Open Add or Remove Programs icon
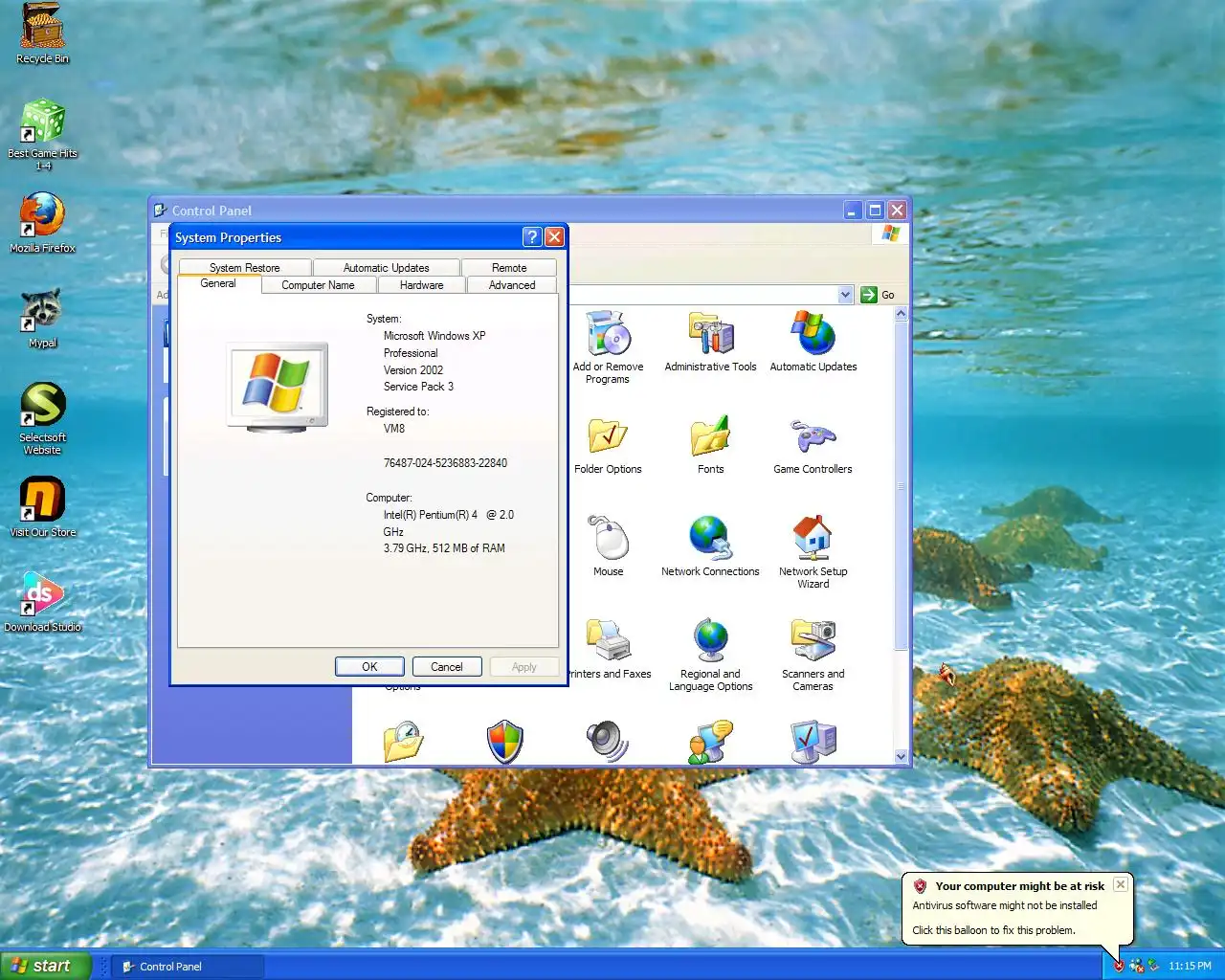 tap(608, 346)
